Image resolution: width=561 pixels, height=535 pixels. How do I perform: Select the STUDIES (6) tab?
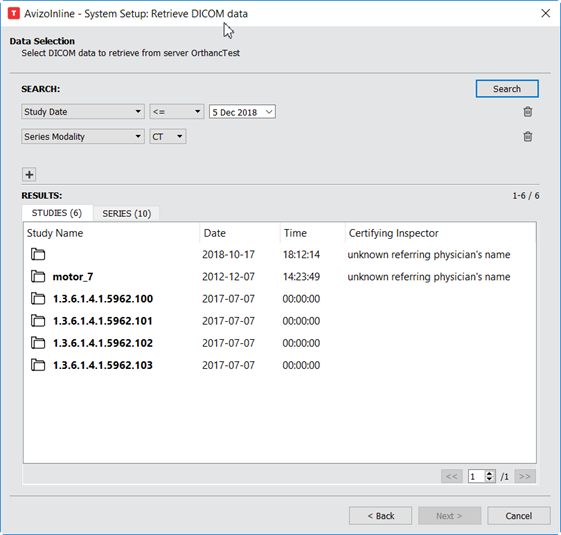pyautogui.click(x=57, y=213)
